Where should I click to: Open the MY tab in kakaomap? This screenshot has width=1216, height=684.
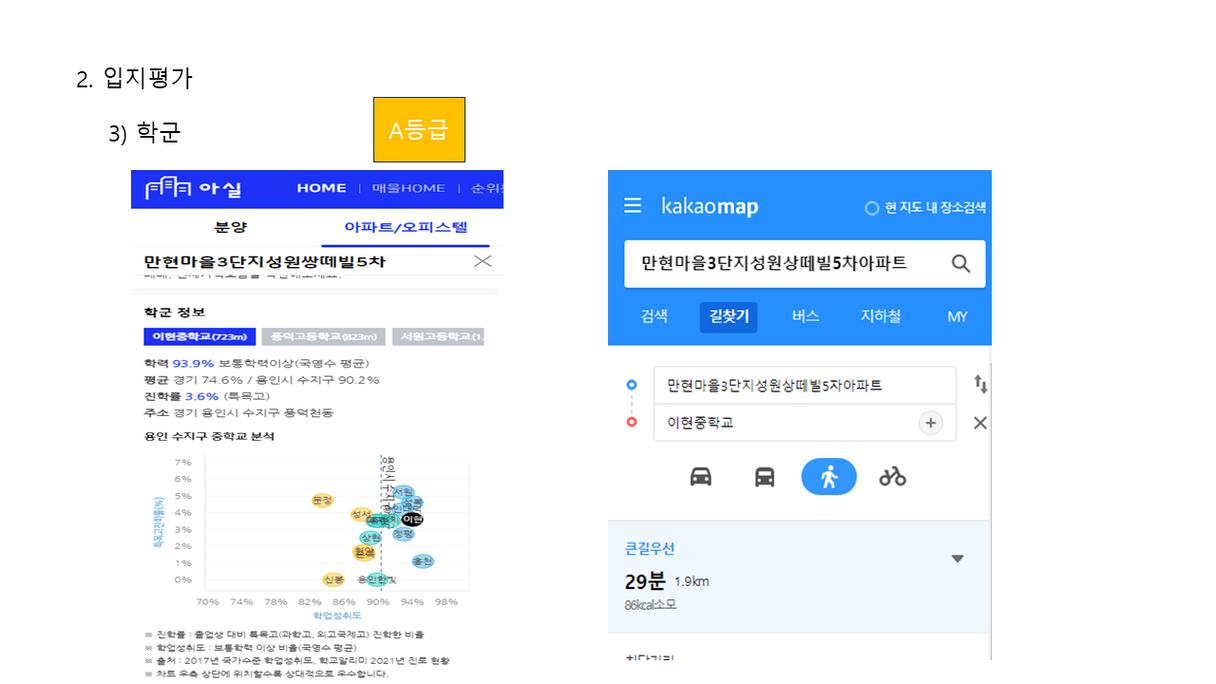point(958,316)
